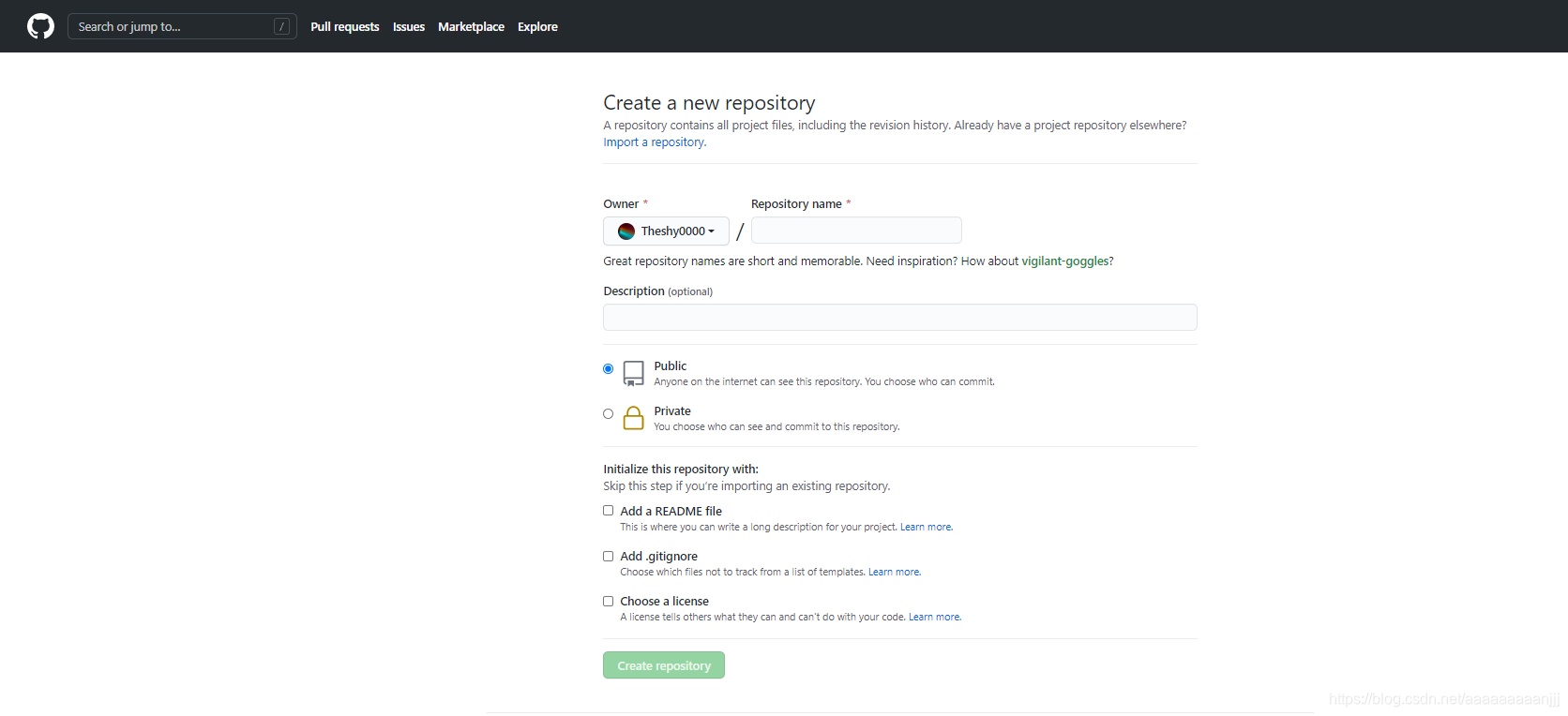Click the slash shortcut icon in search
This screenshot has height=716, width=1568.
click(281, 26)
